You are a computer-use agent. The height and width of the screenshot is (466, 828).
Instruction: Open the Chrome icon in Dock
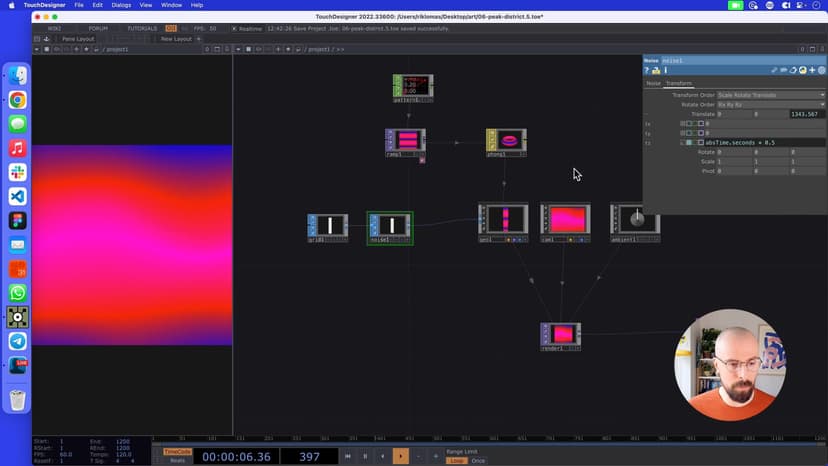coord(18,100)
